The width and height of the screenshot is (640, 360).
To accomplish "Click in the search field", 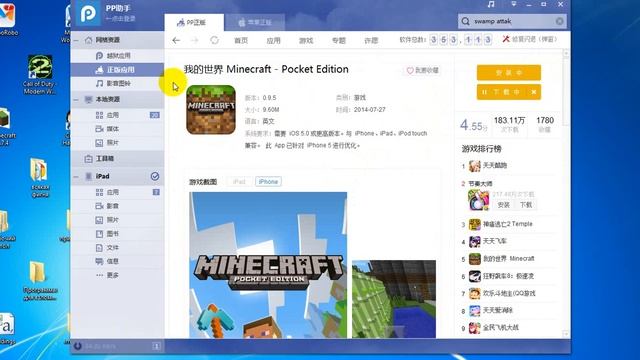I will (x=512, y=21).
